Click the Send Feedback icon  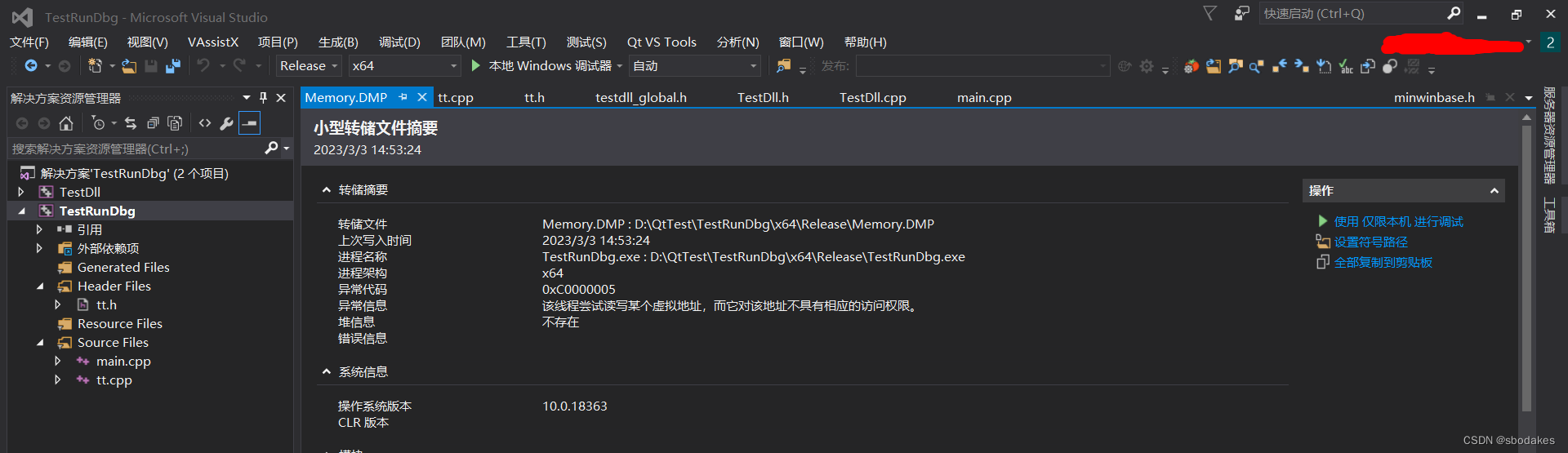pos(1241,13)
